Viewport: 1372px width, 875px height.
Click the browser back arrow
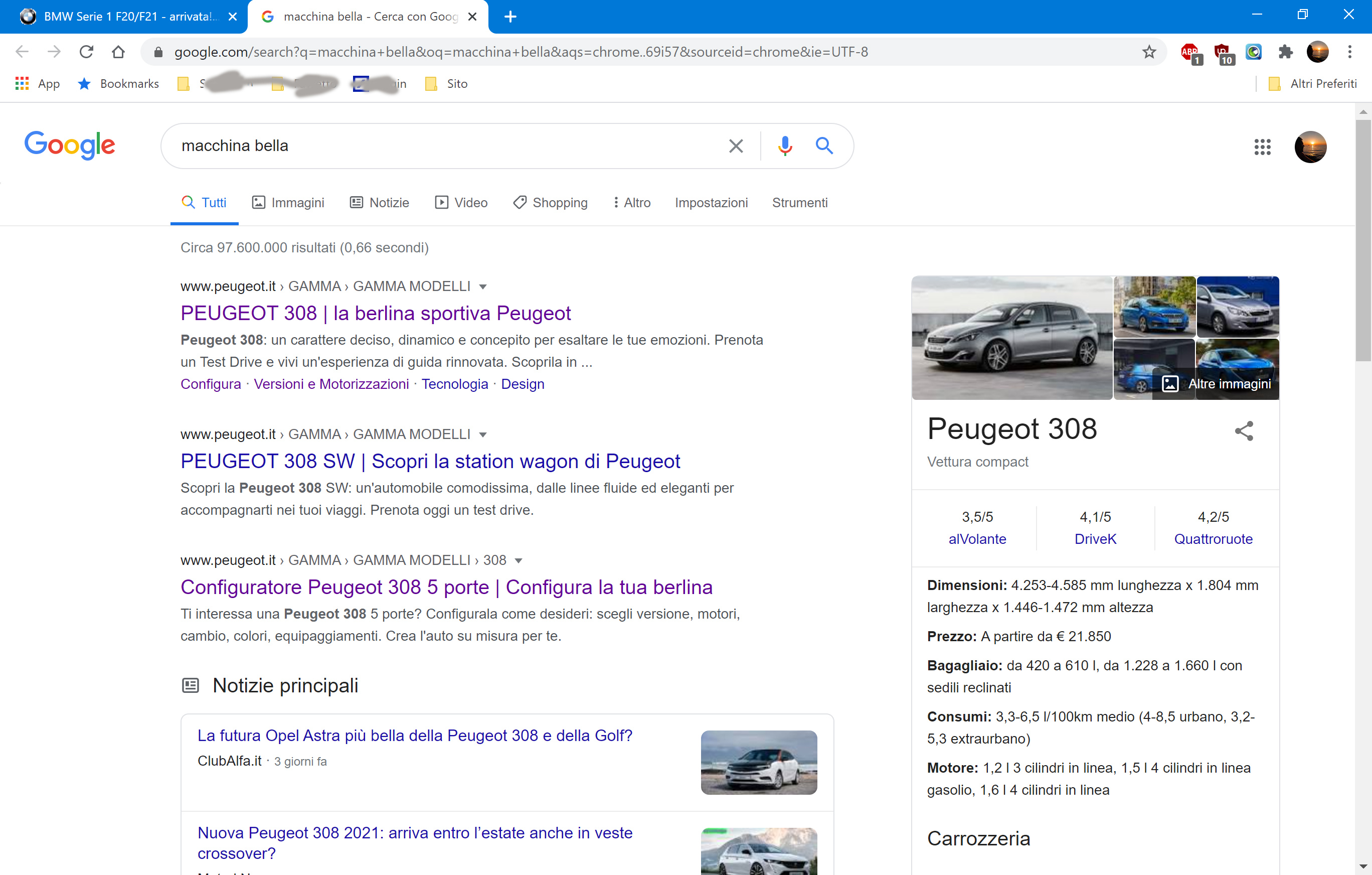pos(22,52)
